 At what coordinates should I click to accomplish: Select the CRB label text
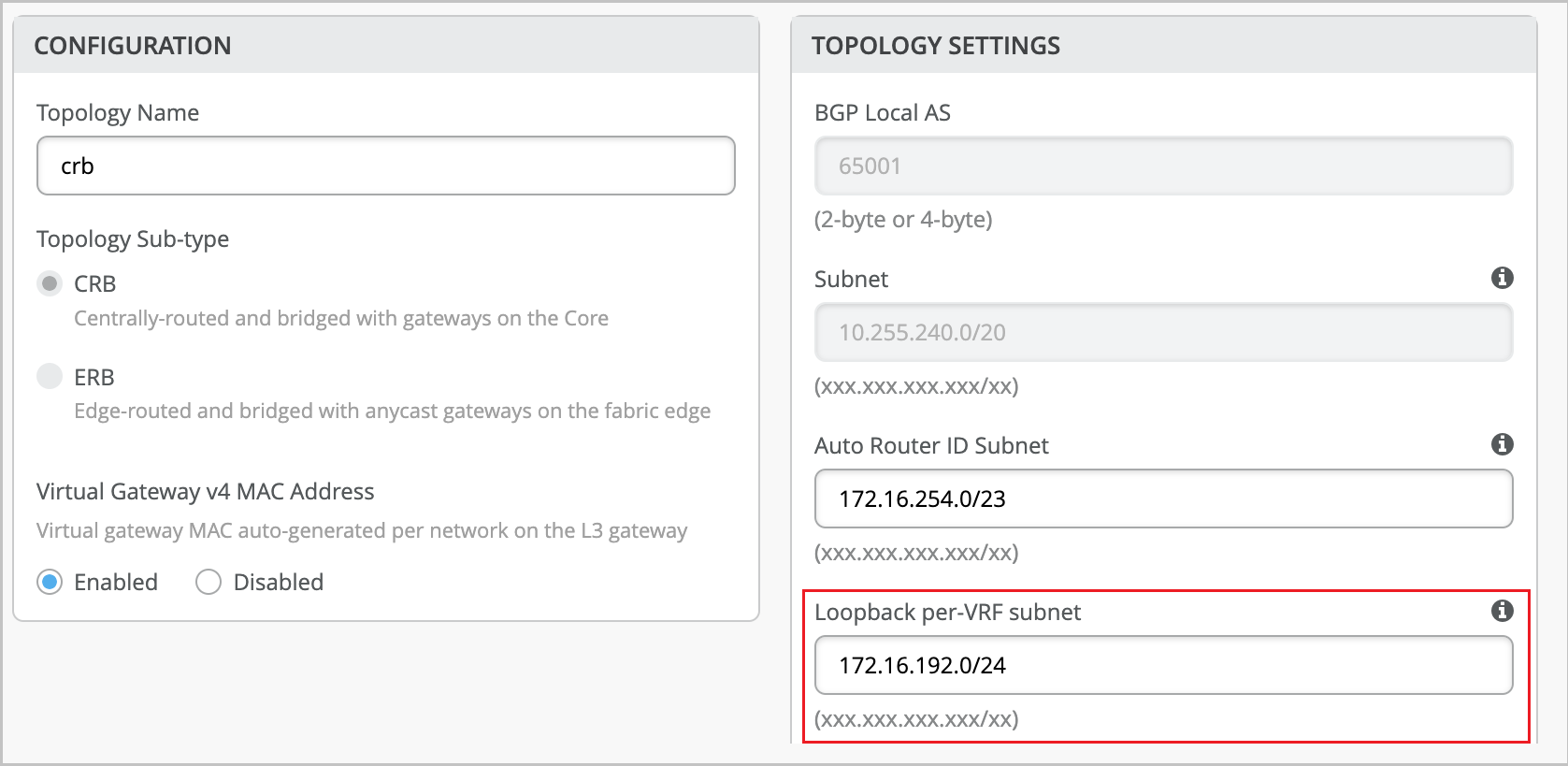coord(94,282)
